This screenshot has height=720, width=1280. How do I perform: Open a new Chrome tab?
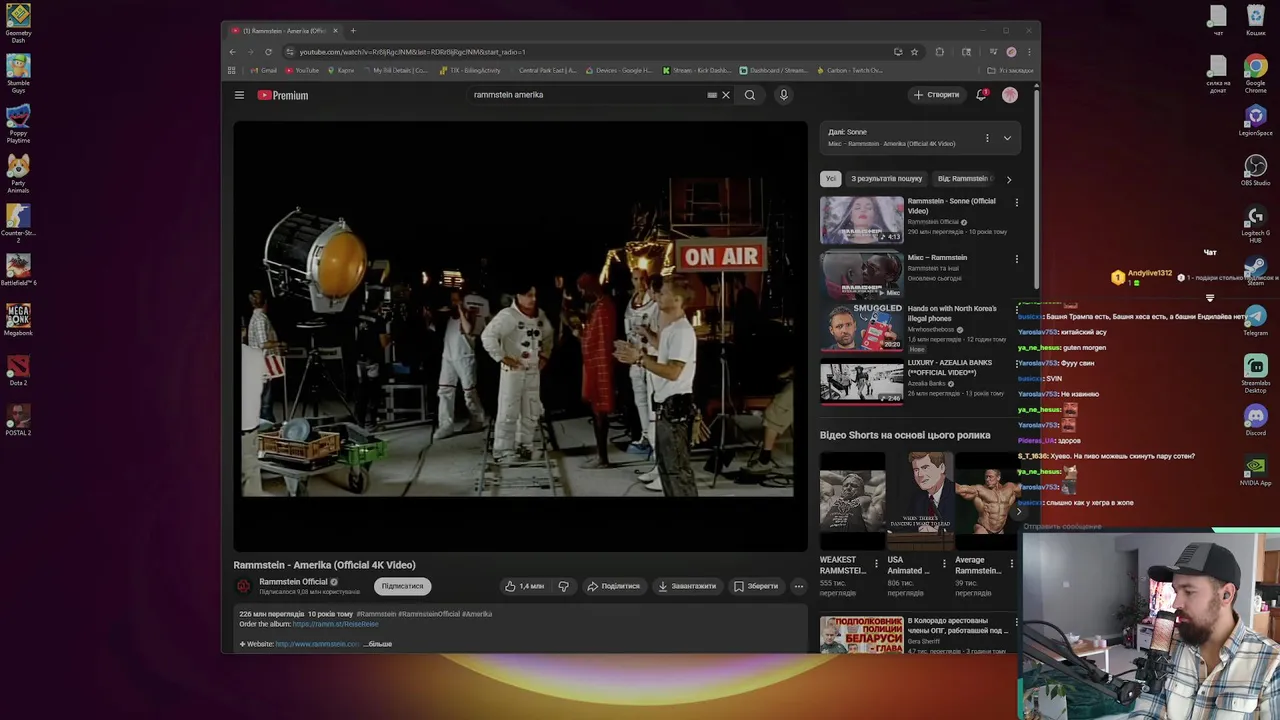click(353, 31)
